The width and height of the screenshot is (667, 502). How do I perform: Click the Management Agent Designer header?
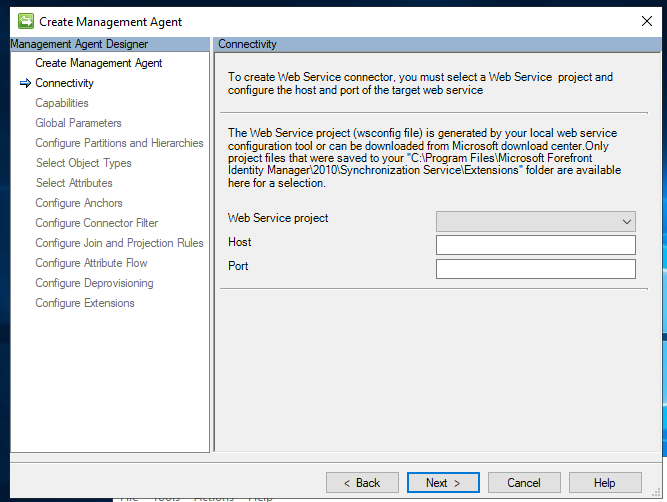[110, 44]
